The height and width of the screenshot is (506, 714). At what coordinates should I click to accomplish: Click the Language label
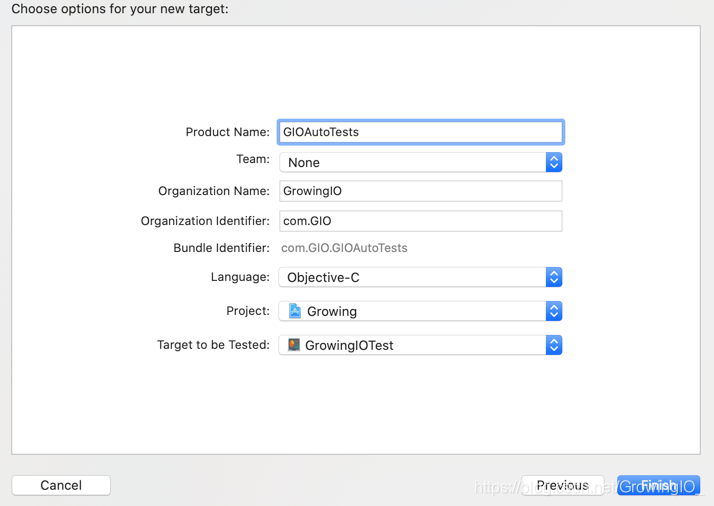(240, 277)
